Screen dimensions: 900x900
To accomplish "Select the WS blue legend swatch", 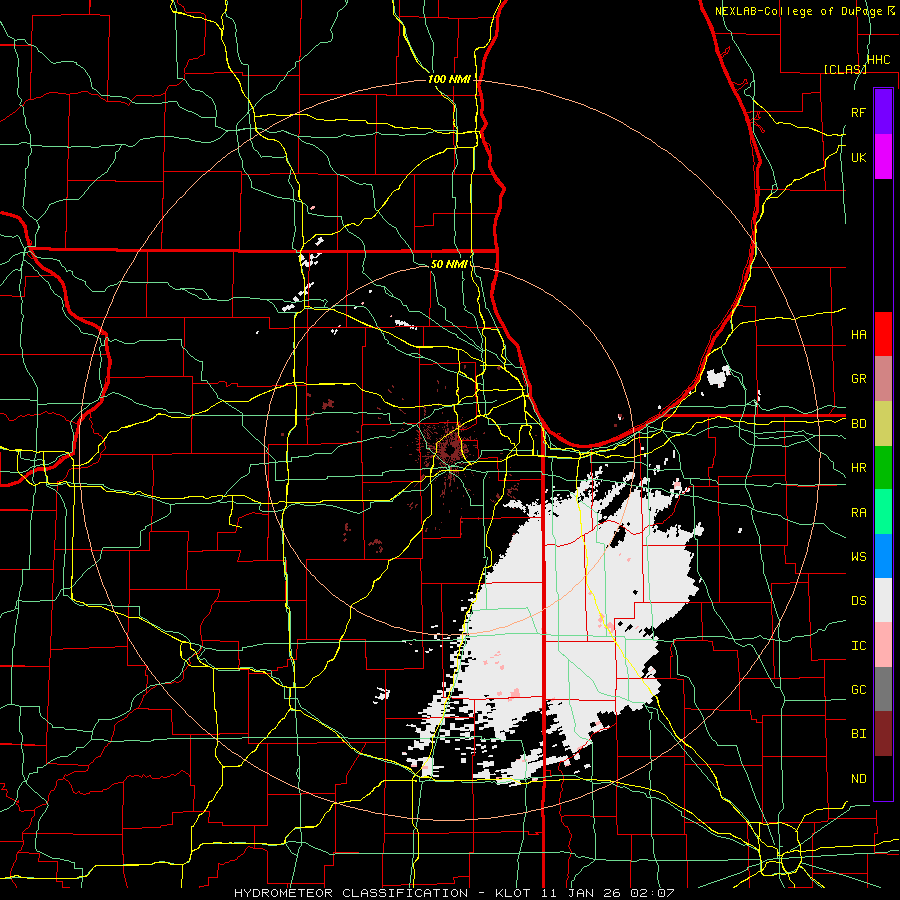I will coord(883,556).
